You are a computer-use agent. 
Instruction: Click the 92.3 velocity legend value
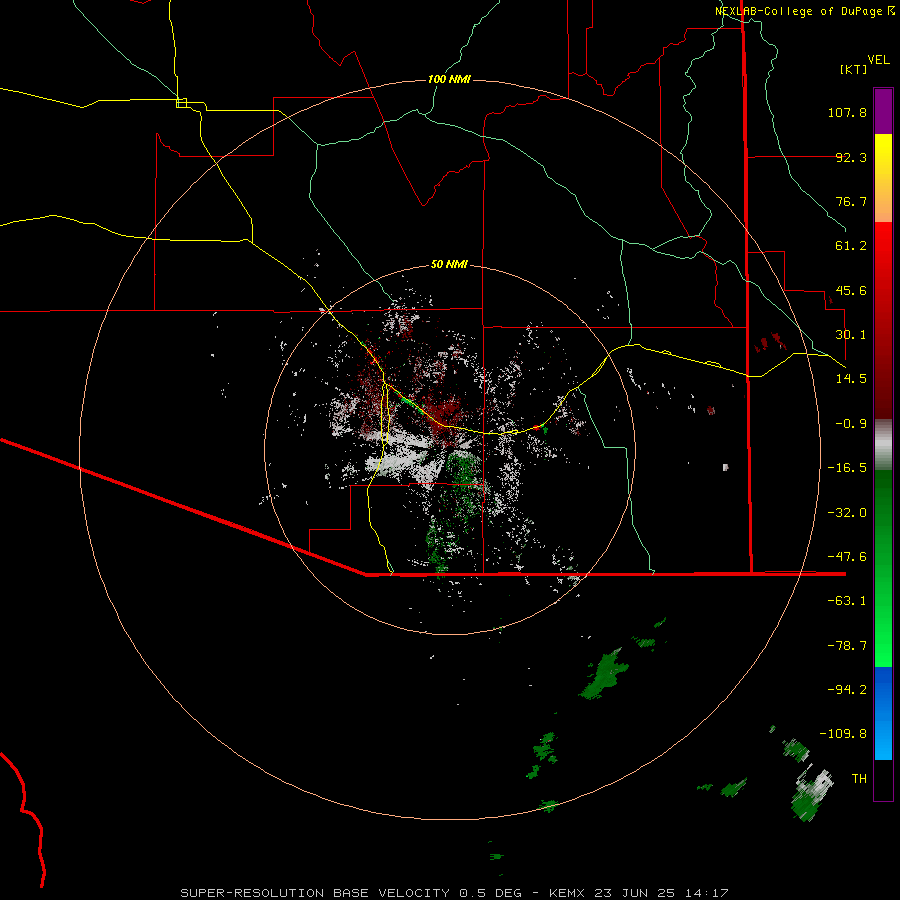coord(851,157)
